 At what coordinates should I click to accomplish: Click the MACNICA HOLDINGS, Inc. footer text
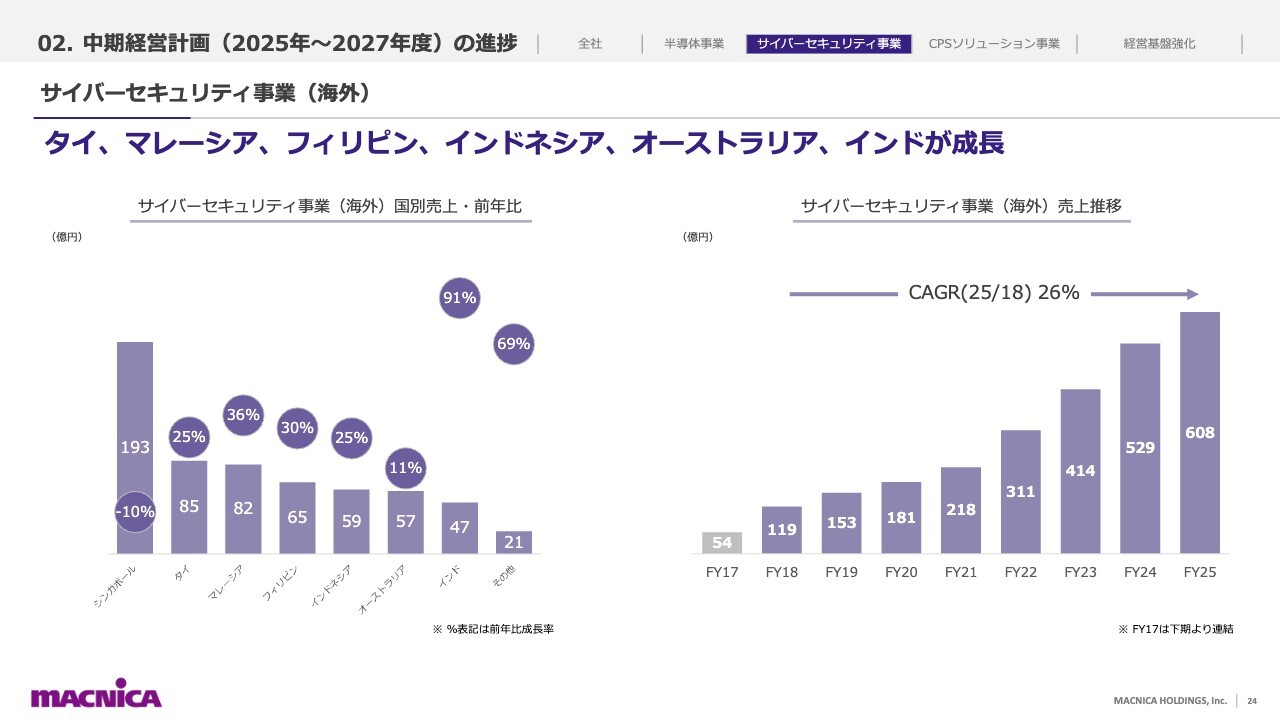click(x=1170, y=701)
